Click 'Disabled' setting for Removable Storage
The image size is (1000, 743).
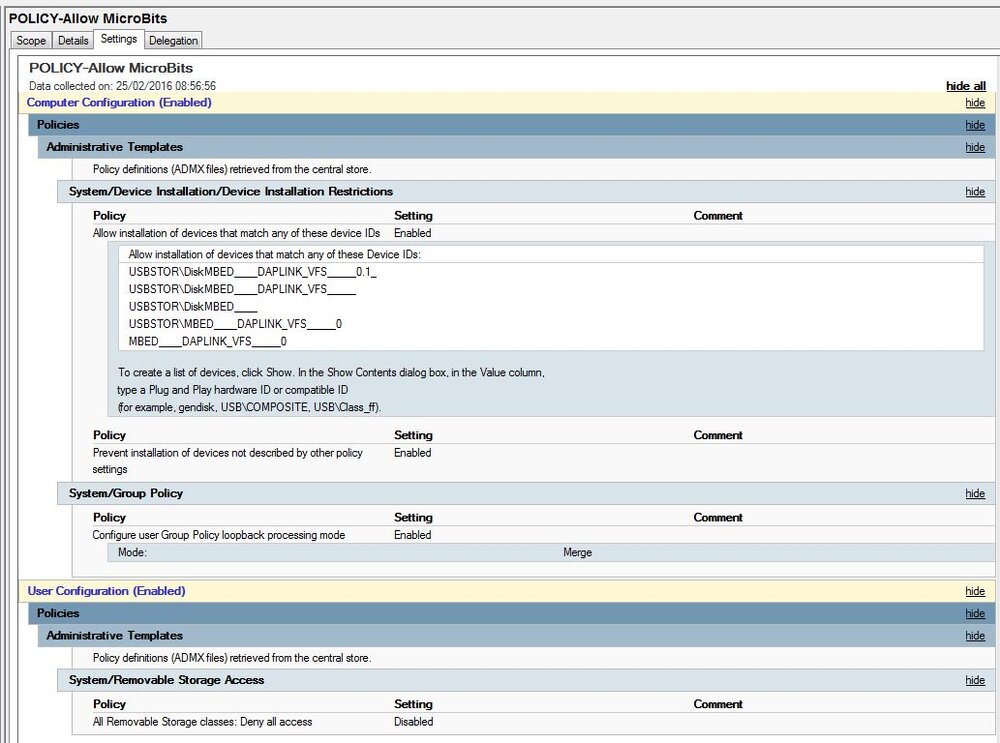(x=413, y=721)
